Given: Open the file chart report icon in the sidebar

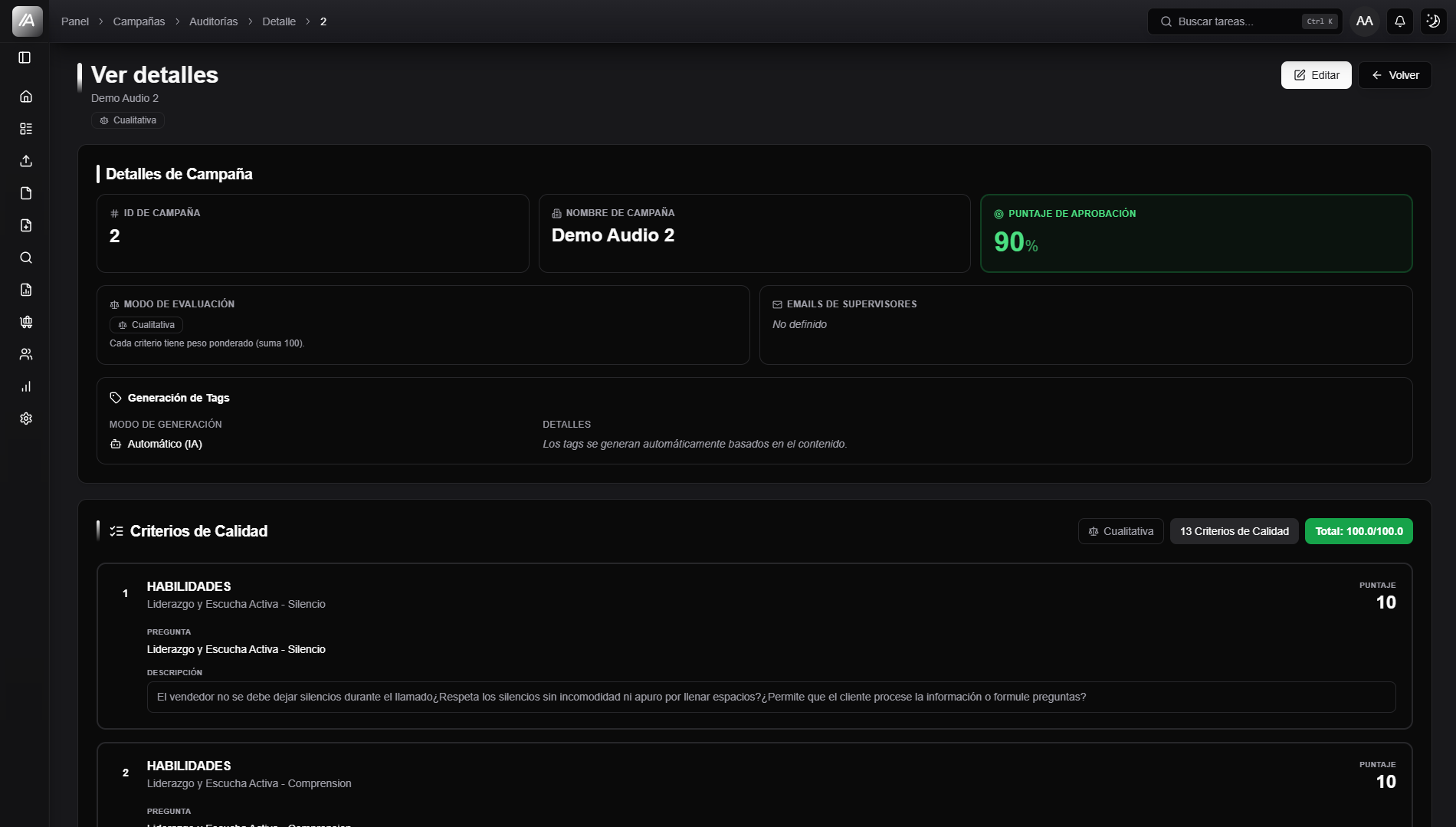Looking at the screenshot, I should point(26,290).
